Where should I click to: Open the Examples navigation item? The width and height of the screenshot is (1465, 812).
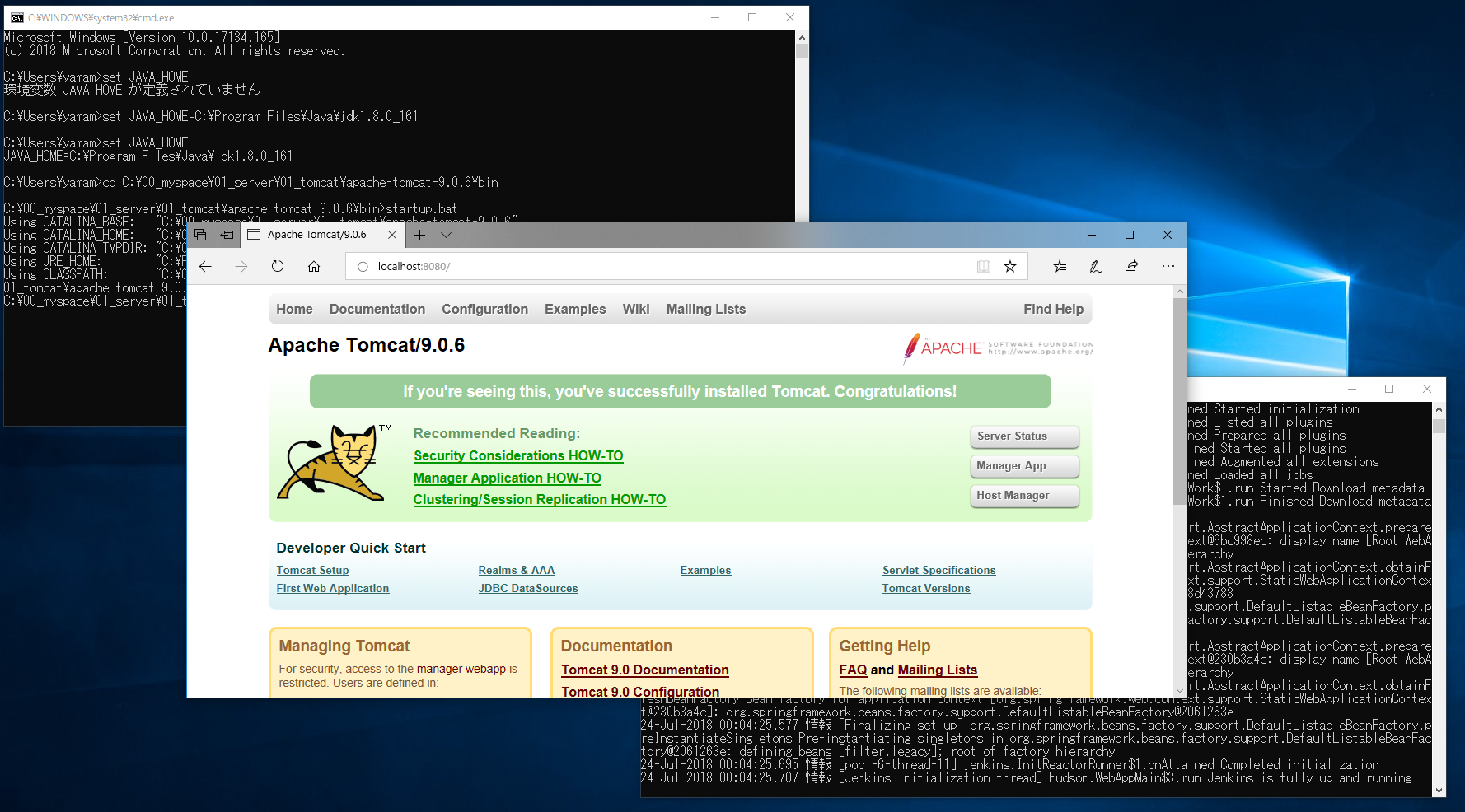575,309
